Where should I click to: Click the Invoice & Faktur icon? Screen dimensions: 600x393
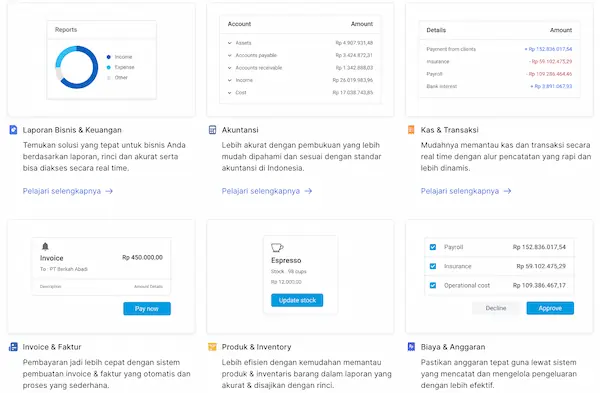13,347
